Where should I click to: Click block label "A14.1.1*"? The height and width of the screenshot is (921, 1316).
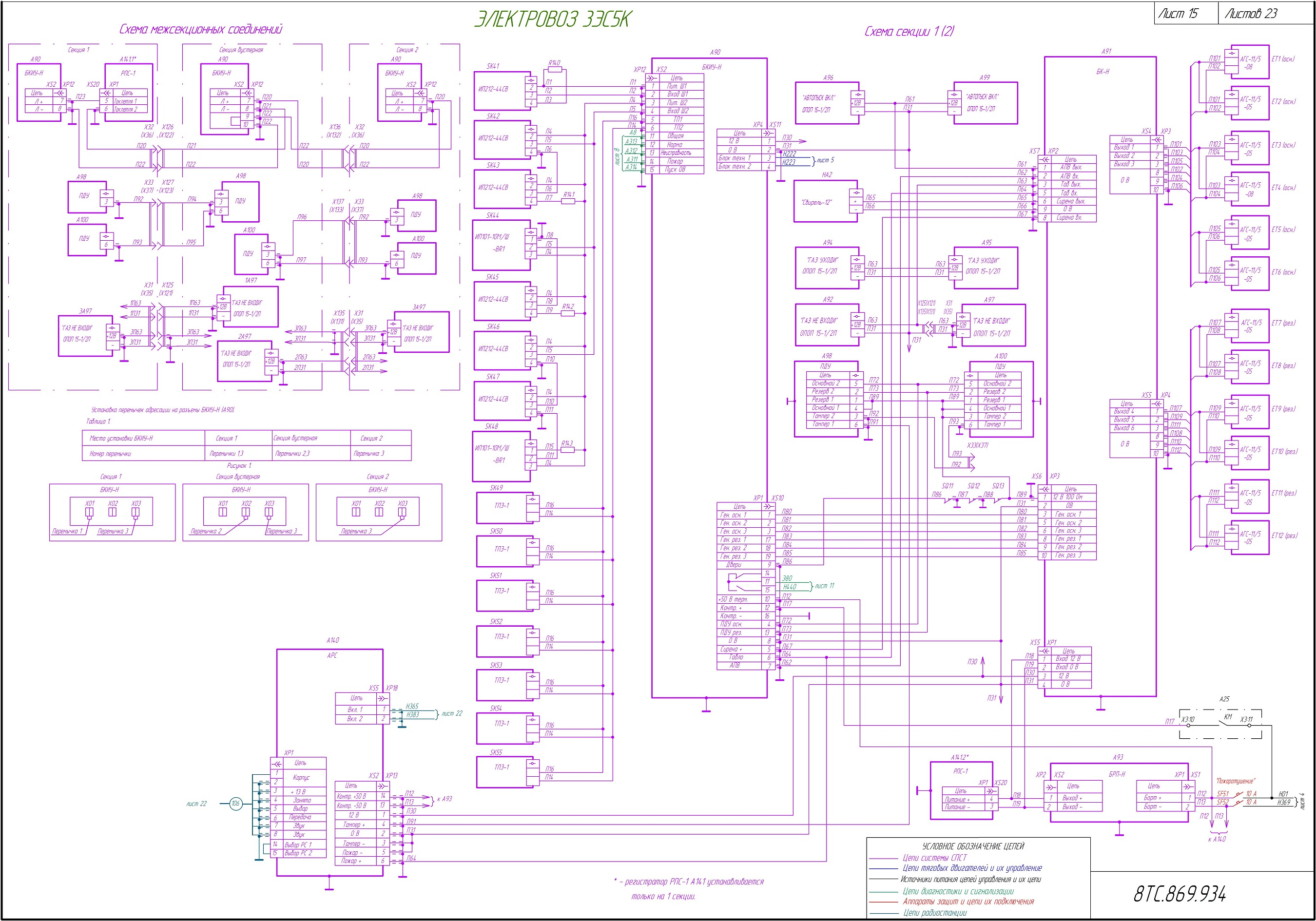coord(128,59)
